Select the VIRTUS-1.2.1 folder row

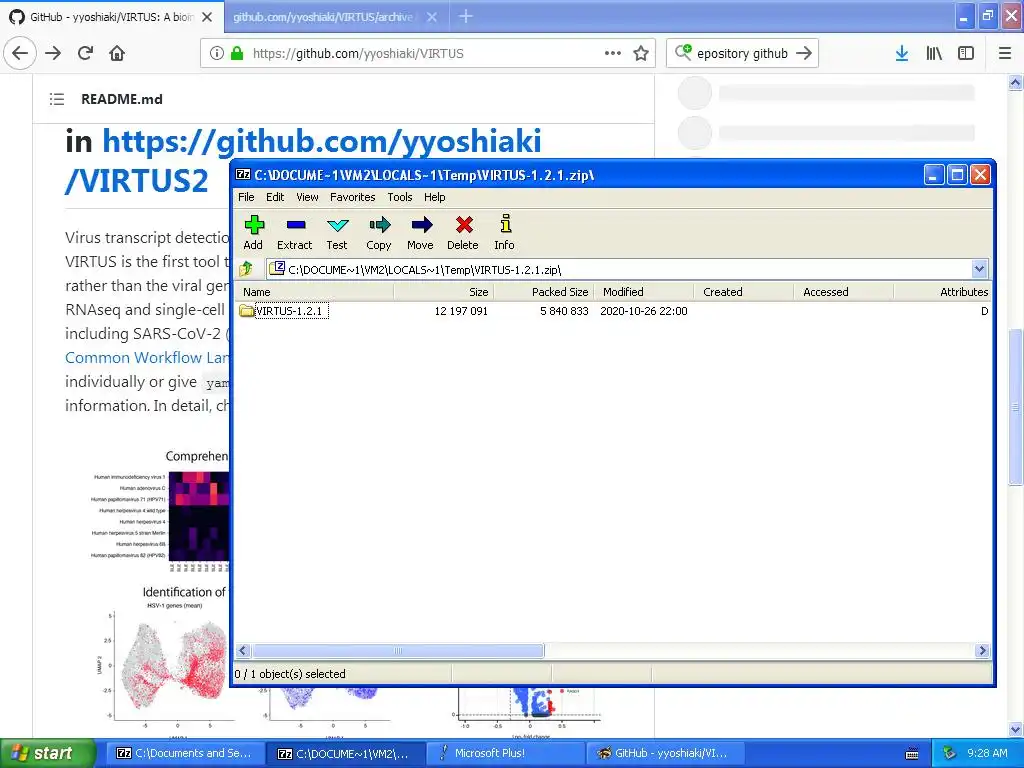point(613,312)
